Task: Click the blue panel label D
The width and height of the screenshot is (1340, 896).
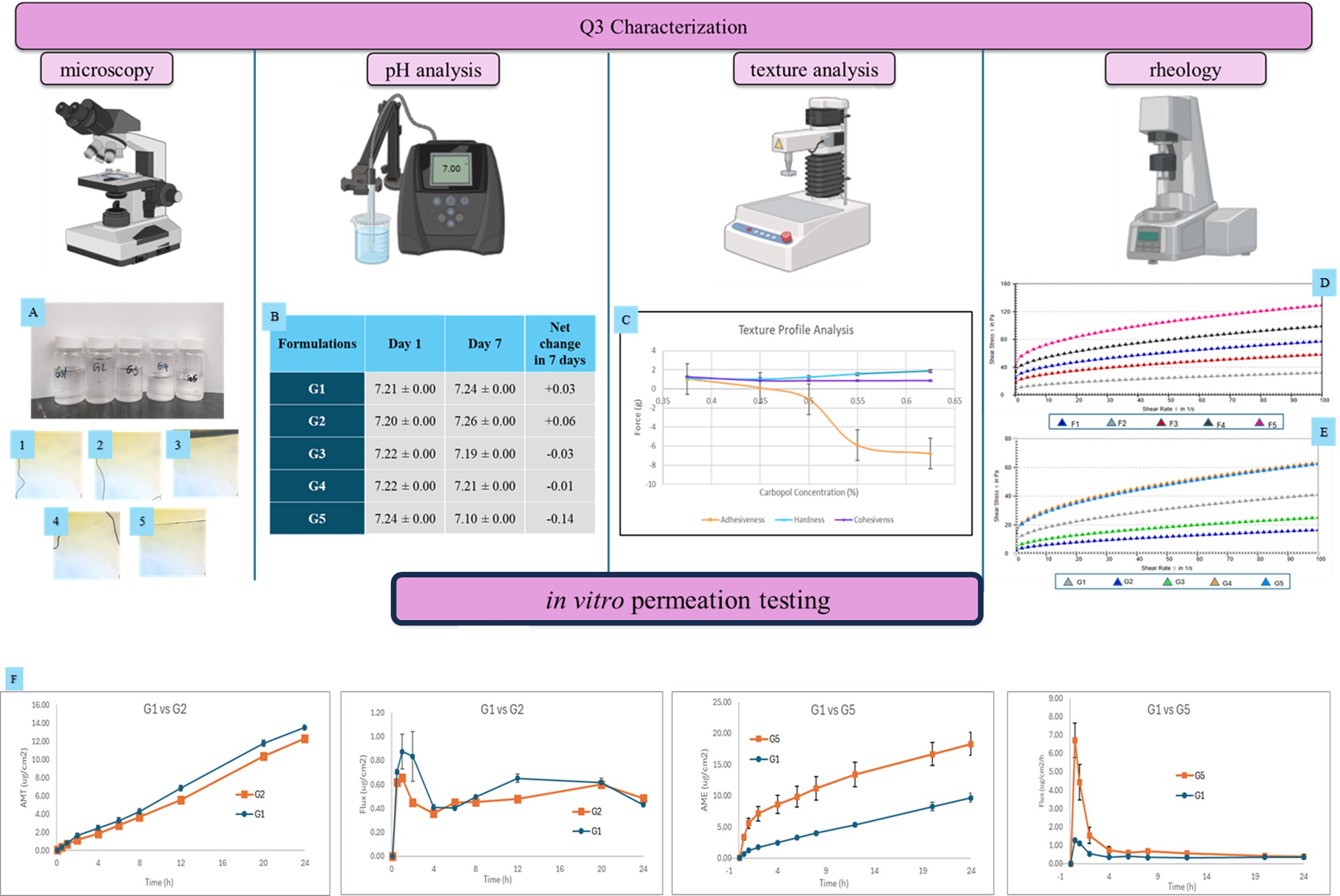Action: point(1323,282)
